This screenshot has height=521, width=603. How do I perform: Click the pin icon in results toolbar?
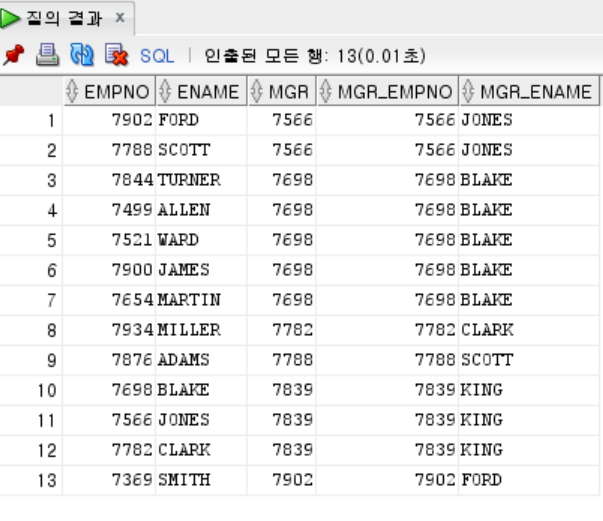click(13, 55)
